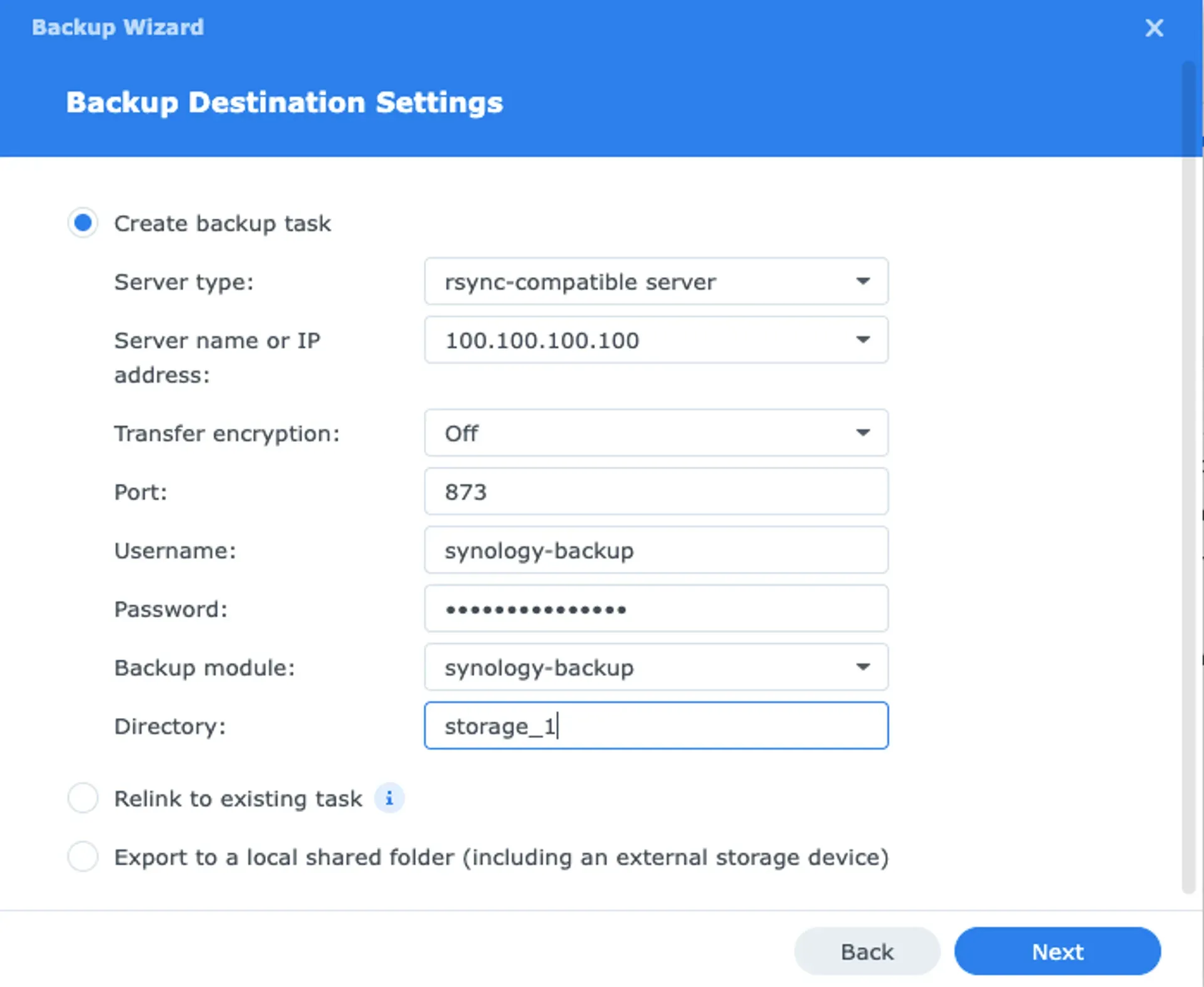
Task: Select the Create backup task radio button
Action: (82, 223)
